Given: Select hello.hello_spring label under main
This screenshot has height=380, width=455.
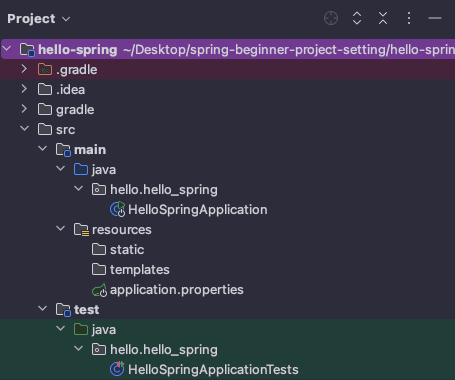Looking at the screenshot, I should click(164, 190).
